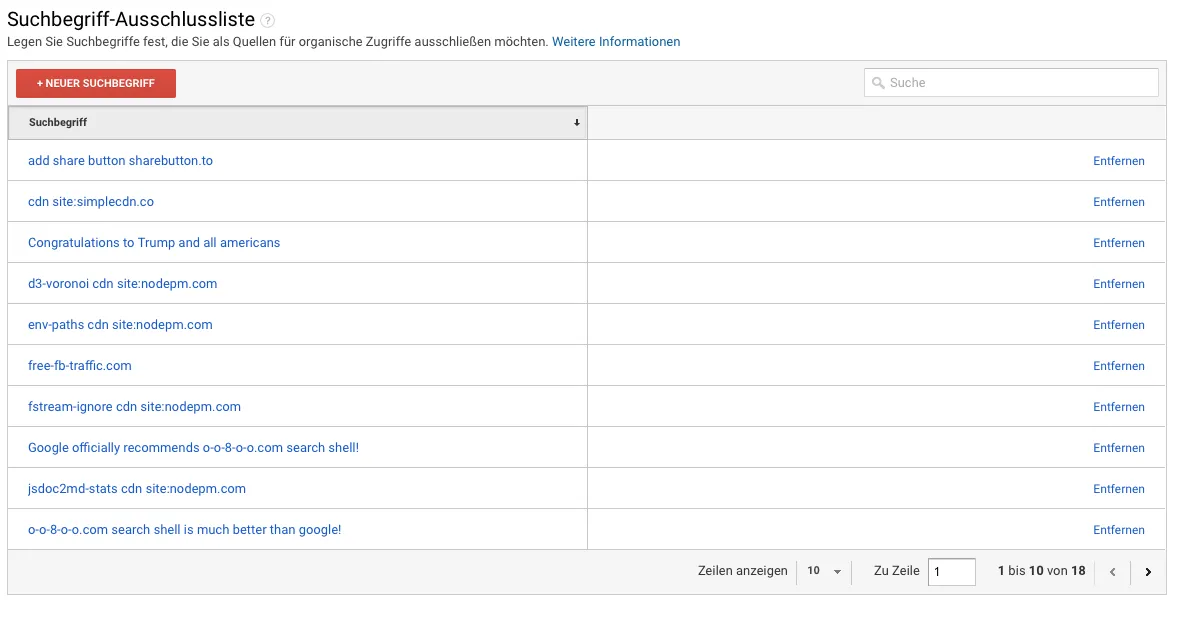This screenshot has width=1194, height=618.
Task: Click in the Suche search field
Action: (x=1018, y=83)
